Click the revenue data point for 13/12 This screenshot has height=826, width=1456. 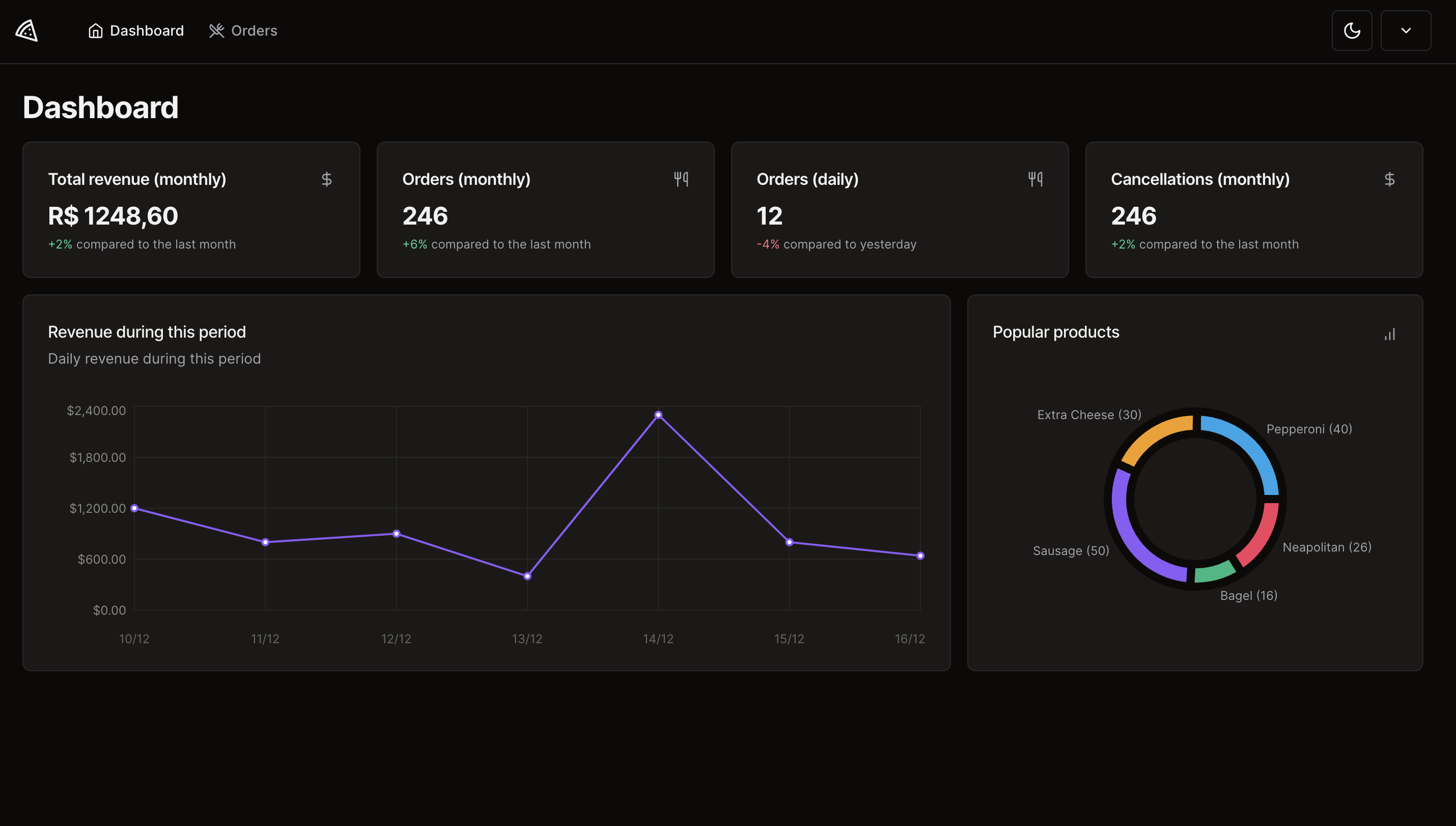527,576
